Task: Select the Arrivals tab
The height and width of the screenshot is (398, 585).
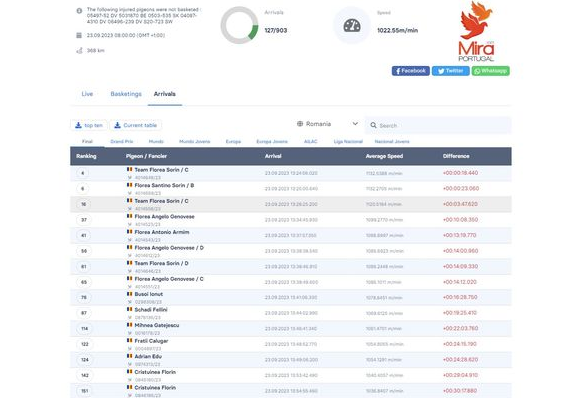Action: 165,94
